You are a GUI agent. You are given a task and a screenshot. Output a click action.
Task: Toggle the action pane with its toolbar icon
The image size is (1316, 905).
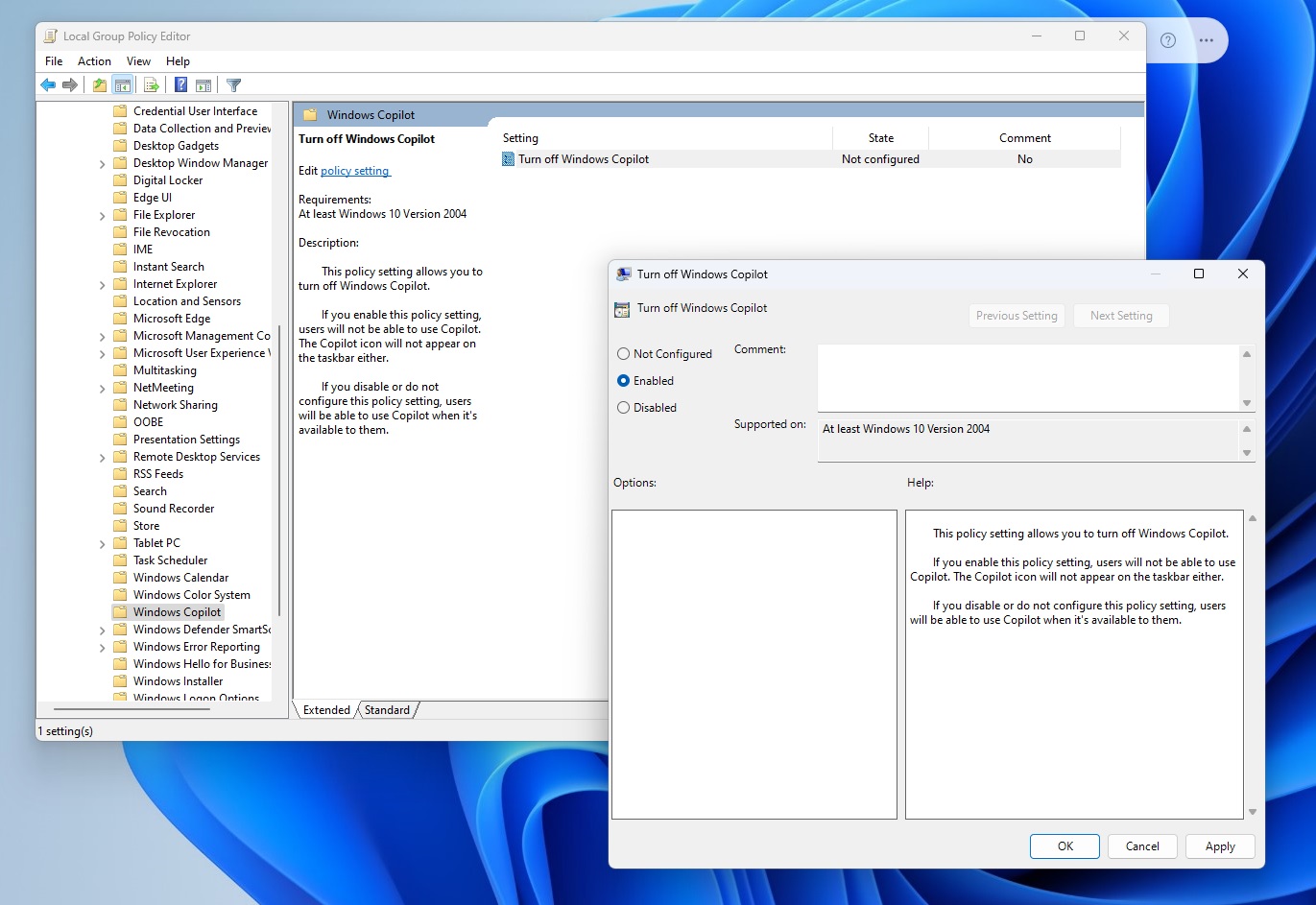[x=203, y=84]
